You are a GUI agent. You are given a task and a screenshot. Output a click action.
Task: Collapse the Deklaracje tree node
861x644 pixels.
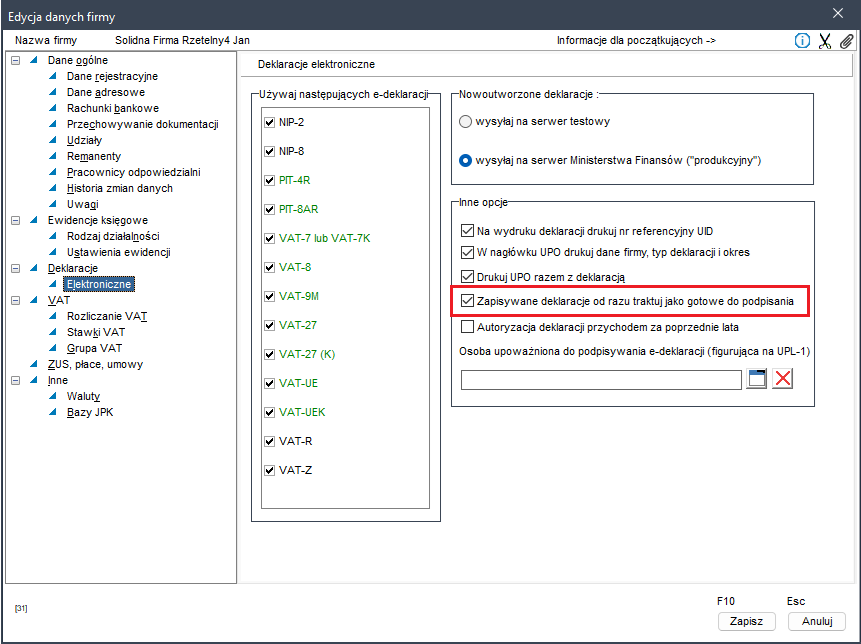pyautogui.click(x=15, y=268)
